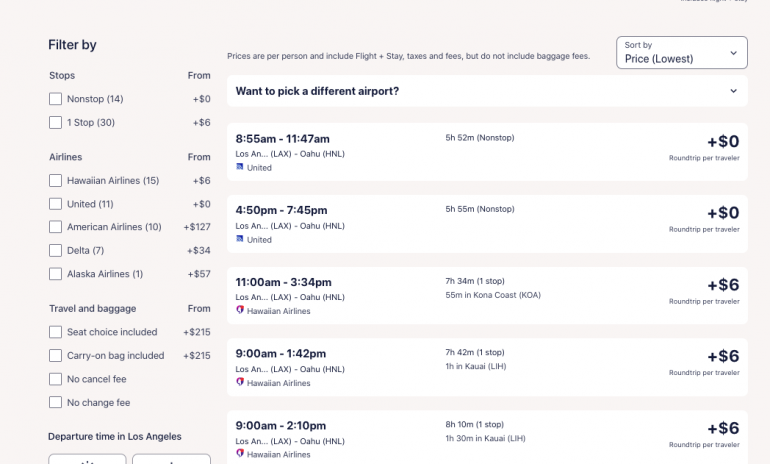Tick the No cancel fee checkbox
This screenshot has height=464, width=770.
tap(56, 379)
